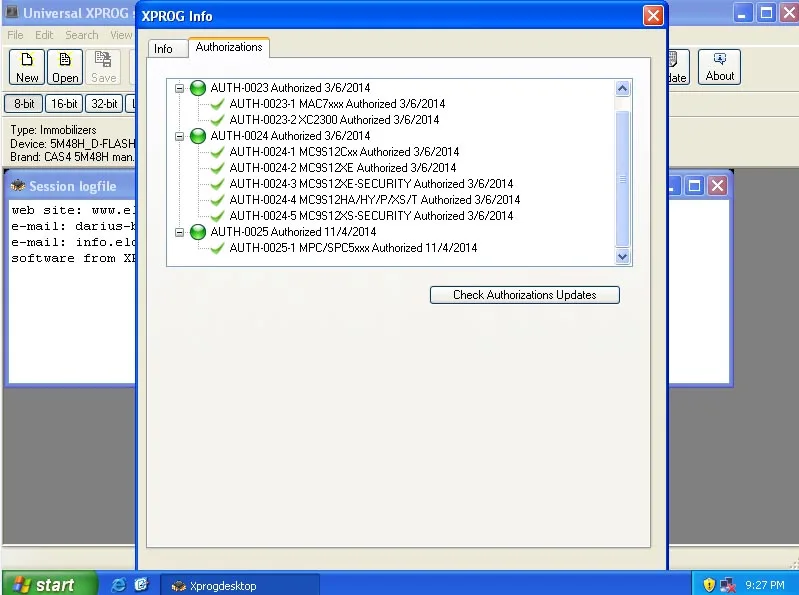799x595 pixels.
Task: Select AUTH-0024-4 MC9S12HA/HY/P/XS/T entry
Action: tap(375, 200)
